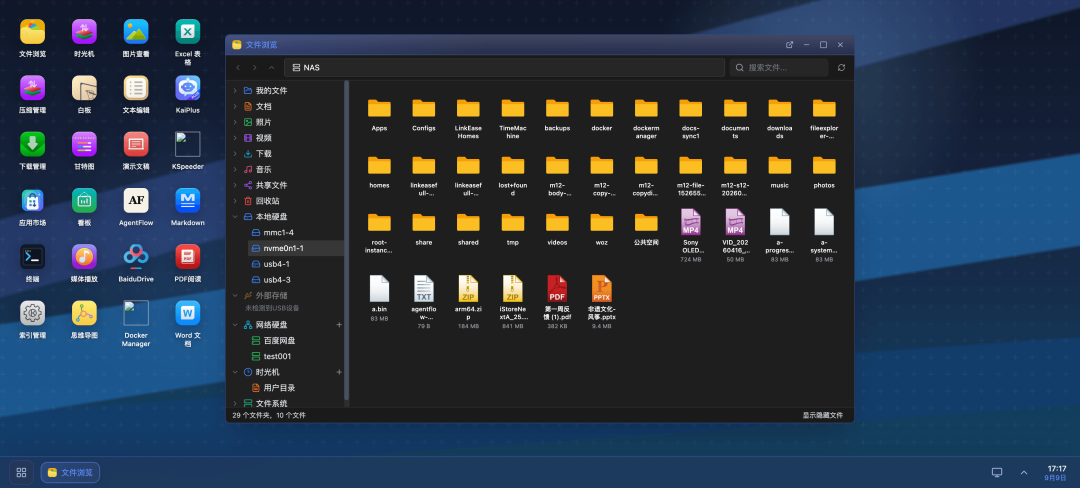Open the 下载管理 desktop app
This screenshot has width=1080, height=488.
[32, 145]
